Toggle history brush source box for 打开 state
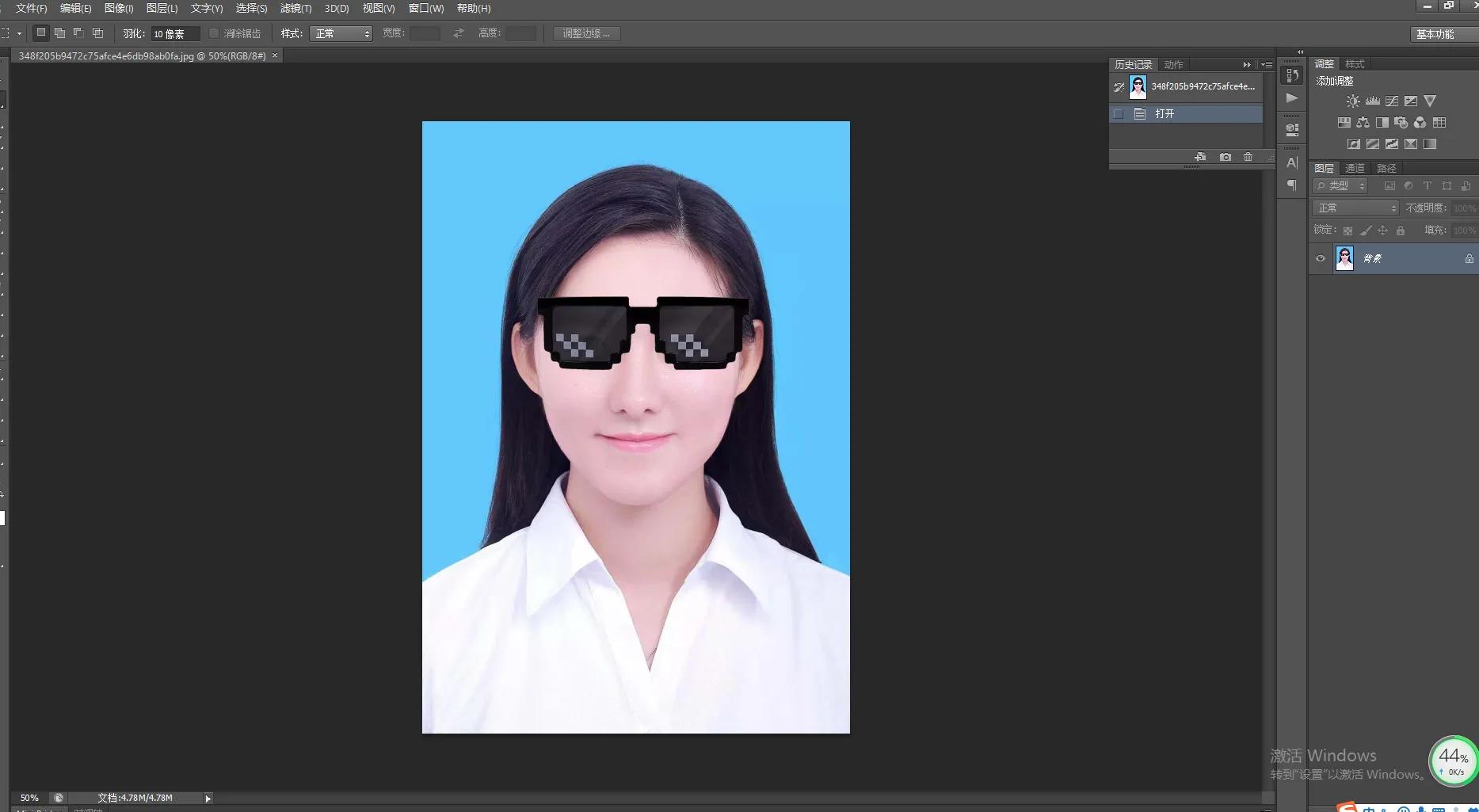This screenshot has width=1479, height=812. (x=1119, y=114)
